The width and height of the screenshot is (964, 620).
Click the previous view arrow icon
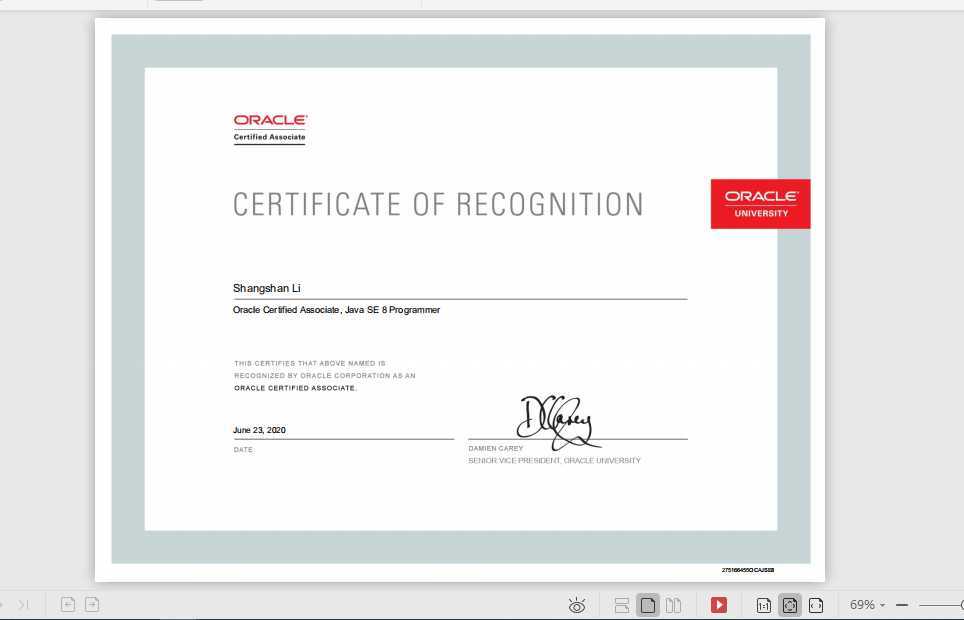(x=68, y=605)
